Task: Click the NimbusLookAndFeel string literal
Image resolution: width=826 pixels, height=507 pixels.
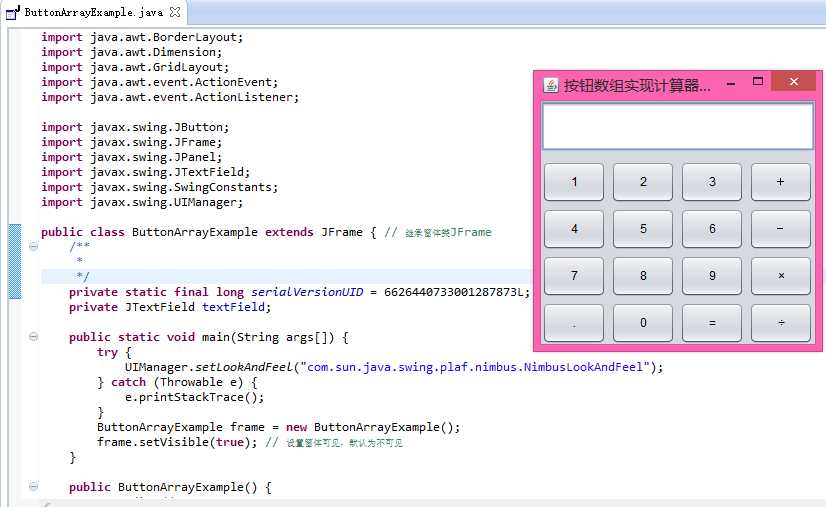Action: coord(476,367)
